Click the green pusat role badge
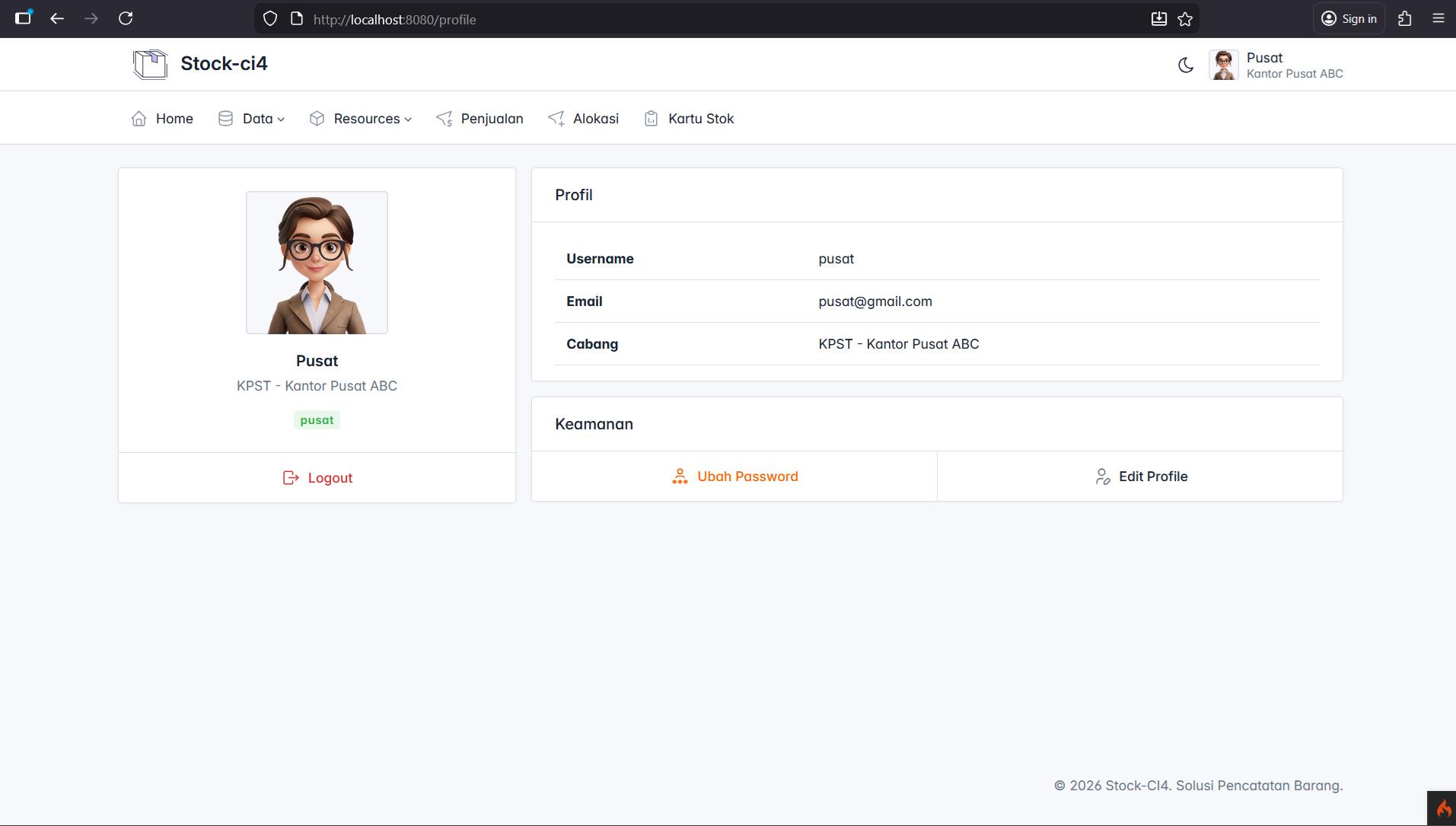Viewport: 1456px width, 826px height. pos(317,420)
